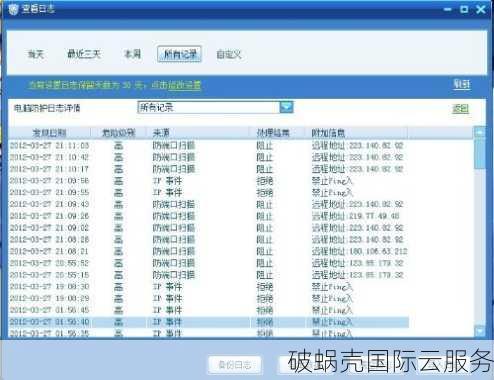494x380 pixels.
Task: Click remote address 180.106.63.212 cell
Action: click(359, 251)
